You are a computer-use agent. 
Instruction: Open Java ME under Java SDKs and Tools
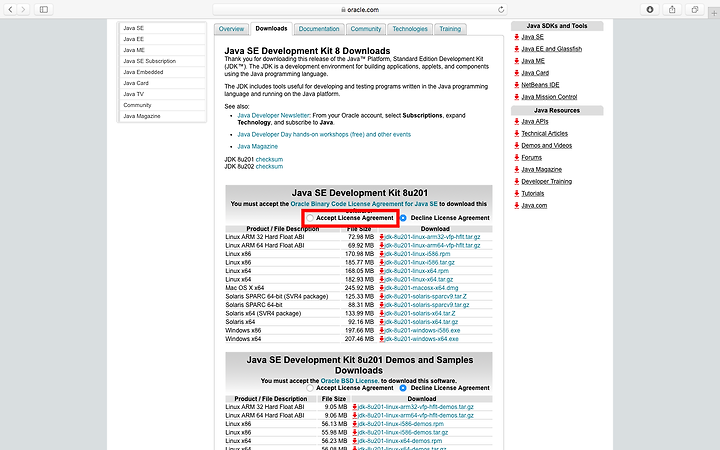(x=533, y=61)
